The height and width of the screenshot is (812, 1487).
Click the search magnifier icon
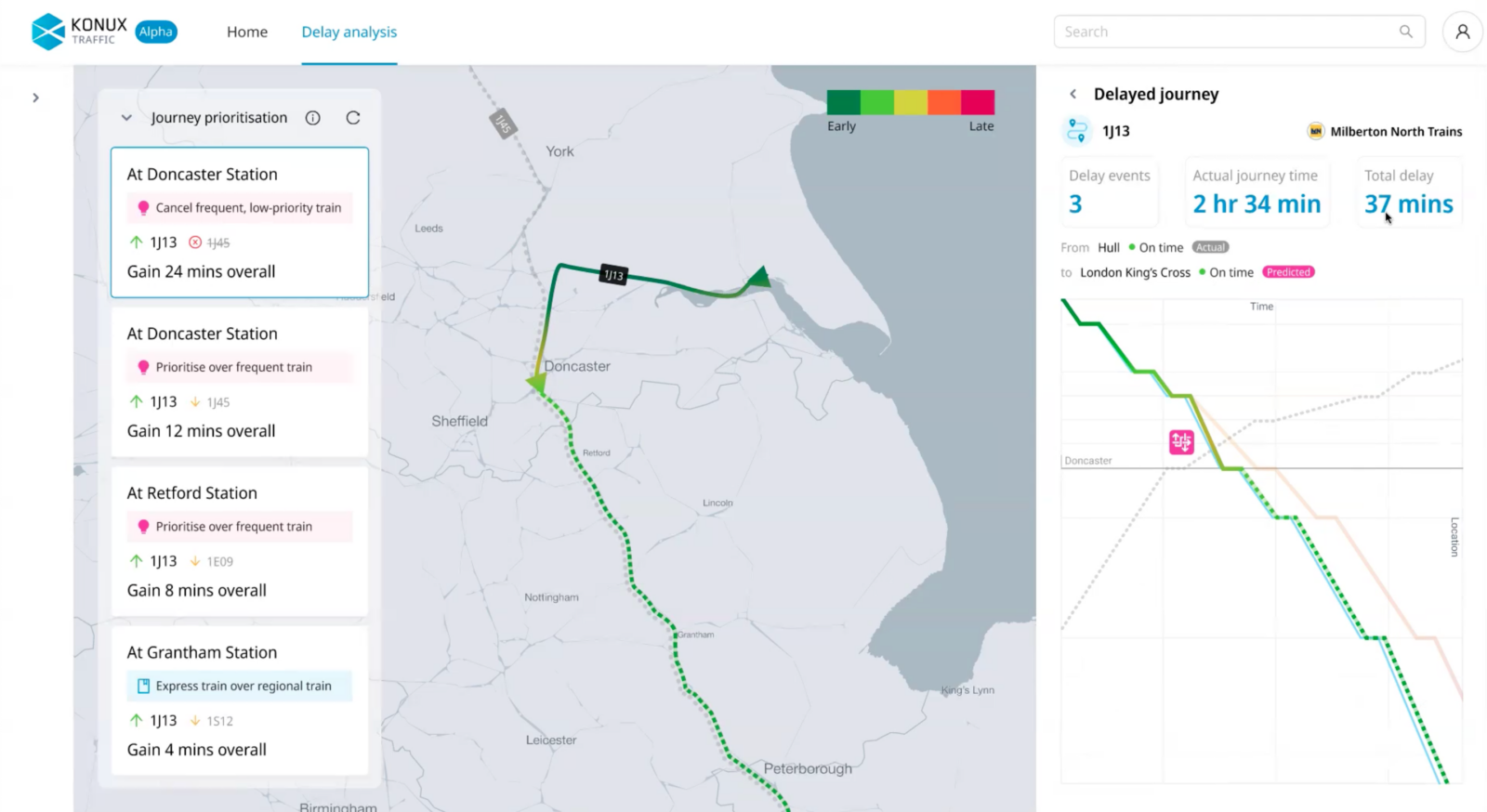pyautogui.click(x=1405, y=32)
